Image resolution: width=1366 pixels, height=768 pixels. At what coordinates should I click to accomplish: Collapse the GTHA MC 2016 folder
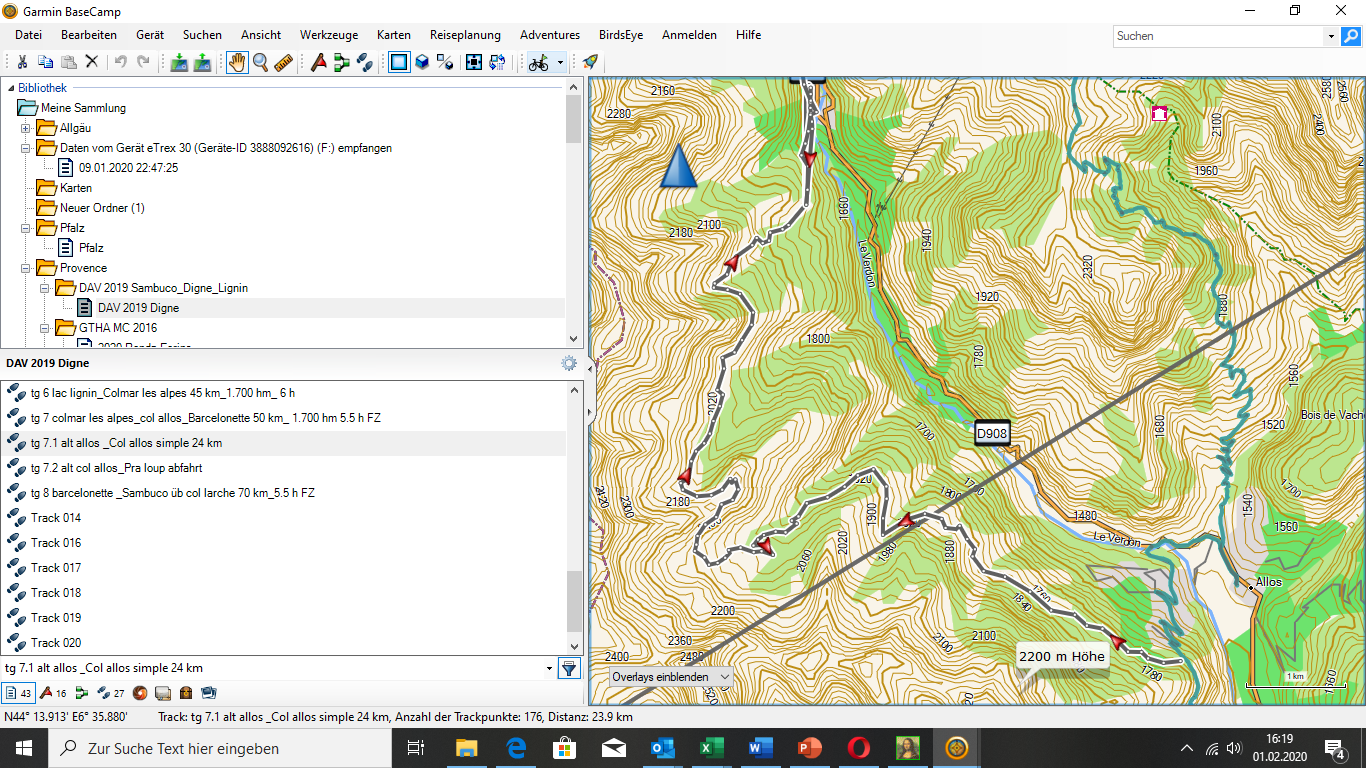click(45, 328)
